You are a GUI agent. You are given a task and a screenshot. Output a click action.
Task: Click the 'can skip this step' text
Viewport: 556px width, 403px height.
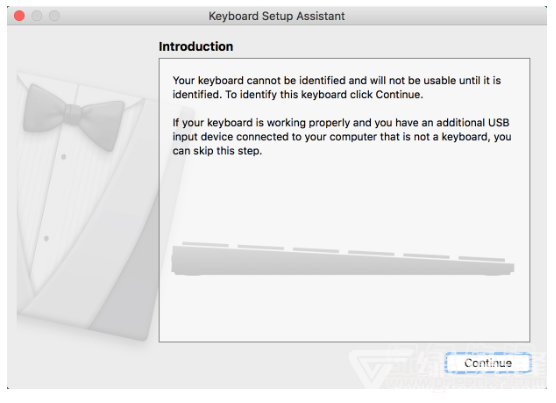pyautogui.click(x=217, y=151)
